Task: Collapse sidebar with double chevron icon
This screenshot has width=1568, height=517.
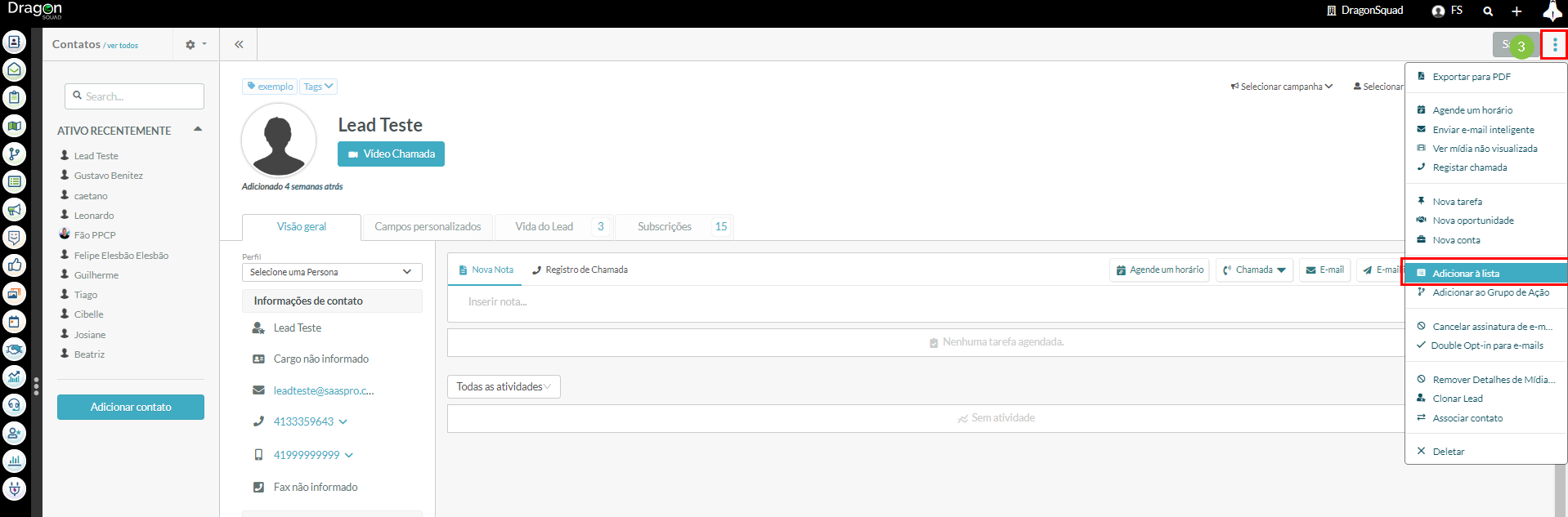Action: pyautogui.click(x=239, y=44)
